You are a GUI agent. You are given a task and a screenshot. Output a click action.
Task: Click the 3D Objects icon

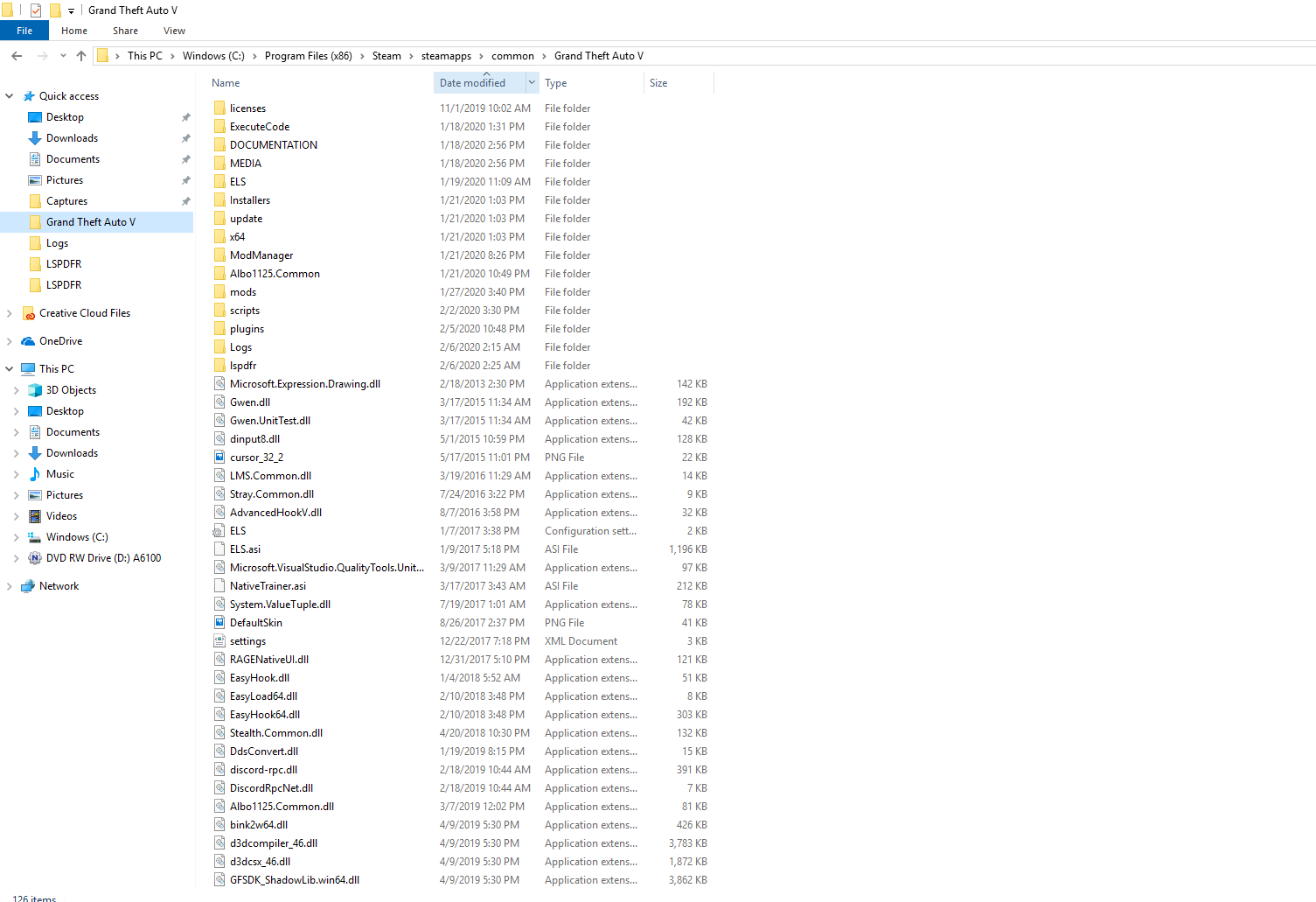pos(35,390)
